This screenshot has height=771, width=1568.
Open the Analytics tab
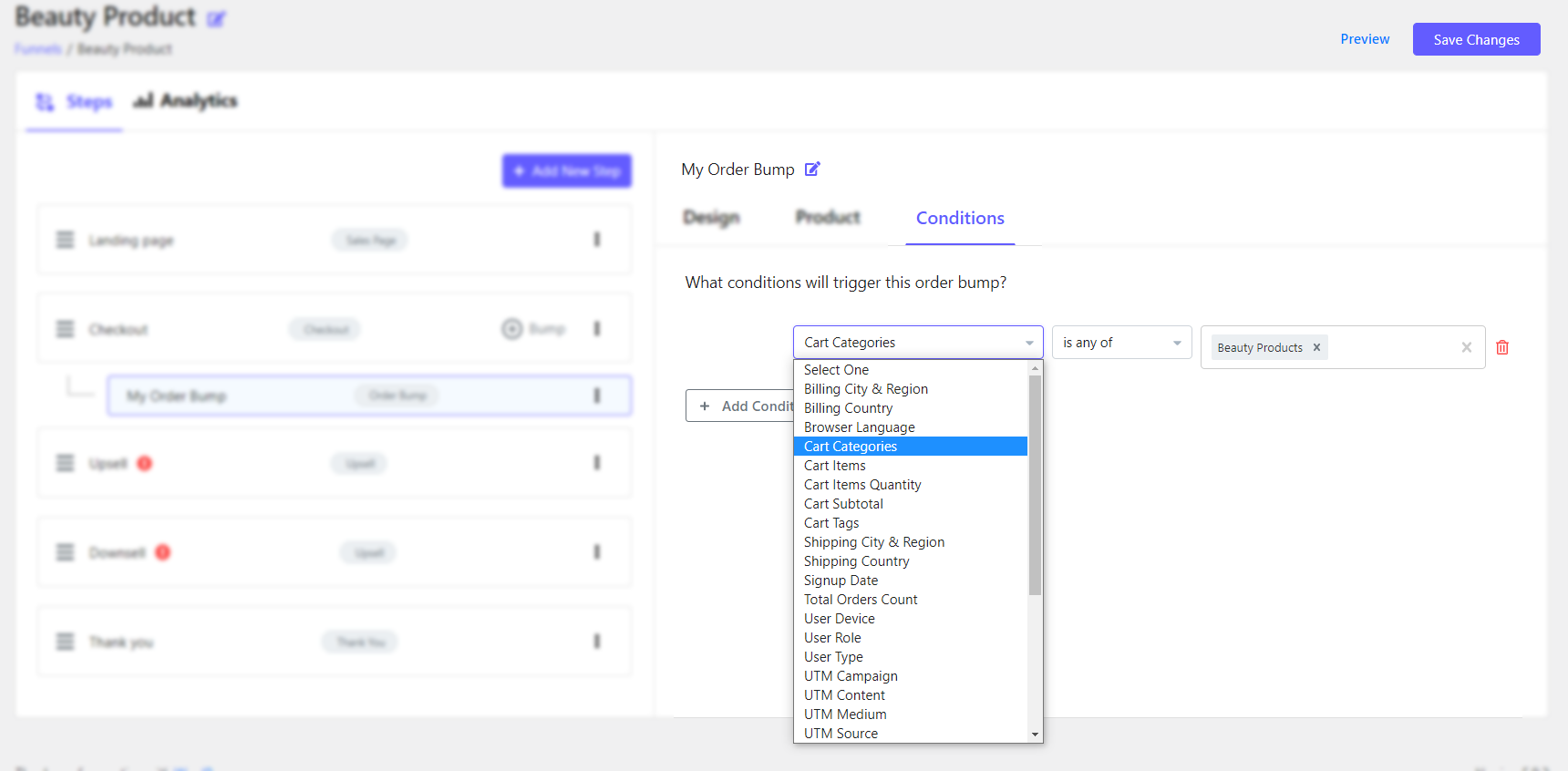185,101
